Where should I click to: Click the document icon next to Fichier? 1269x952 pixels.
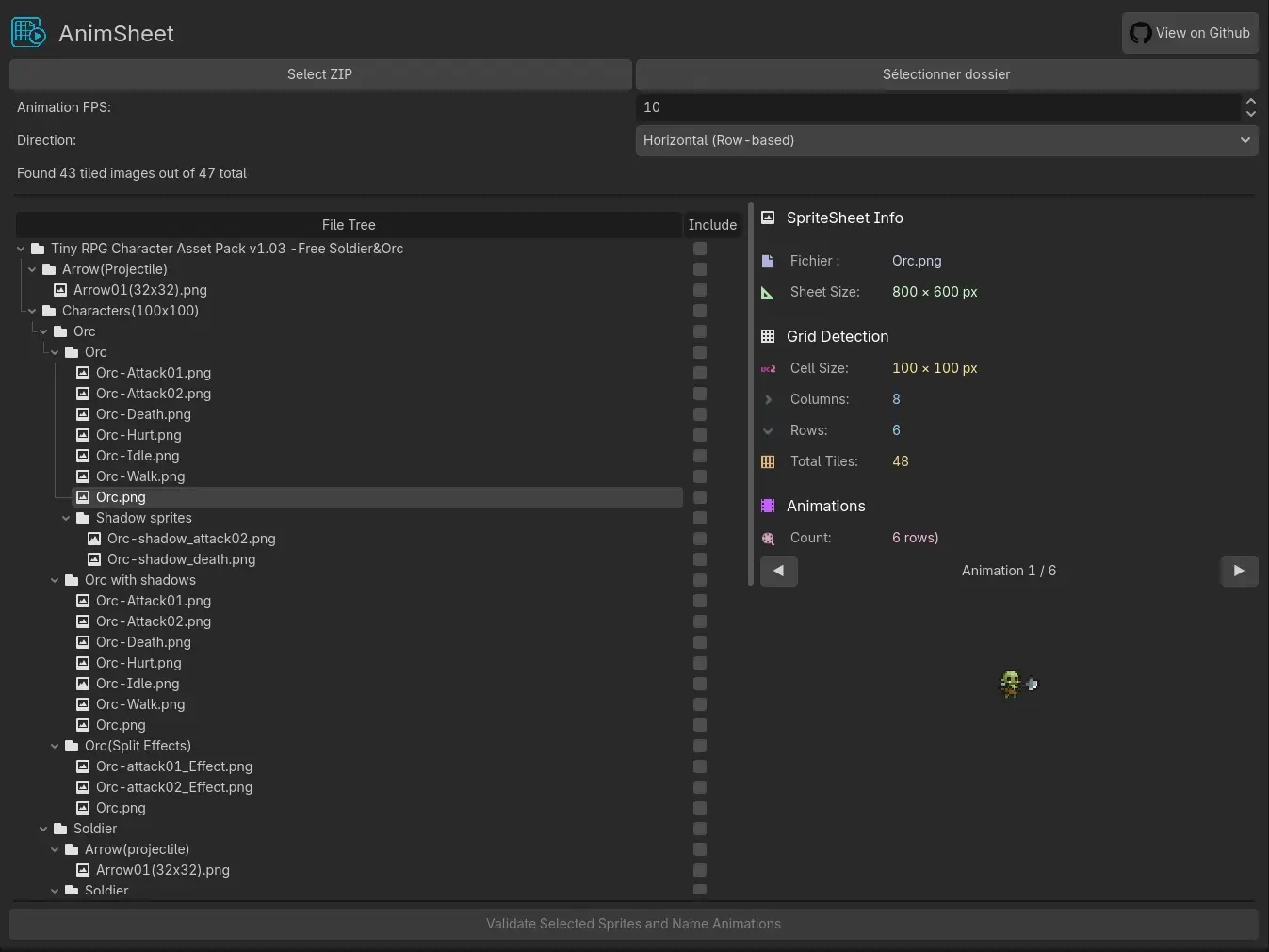point(768,261)
